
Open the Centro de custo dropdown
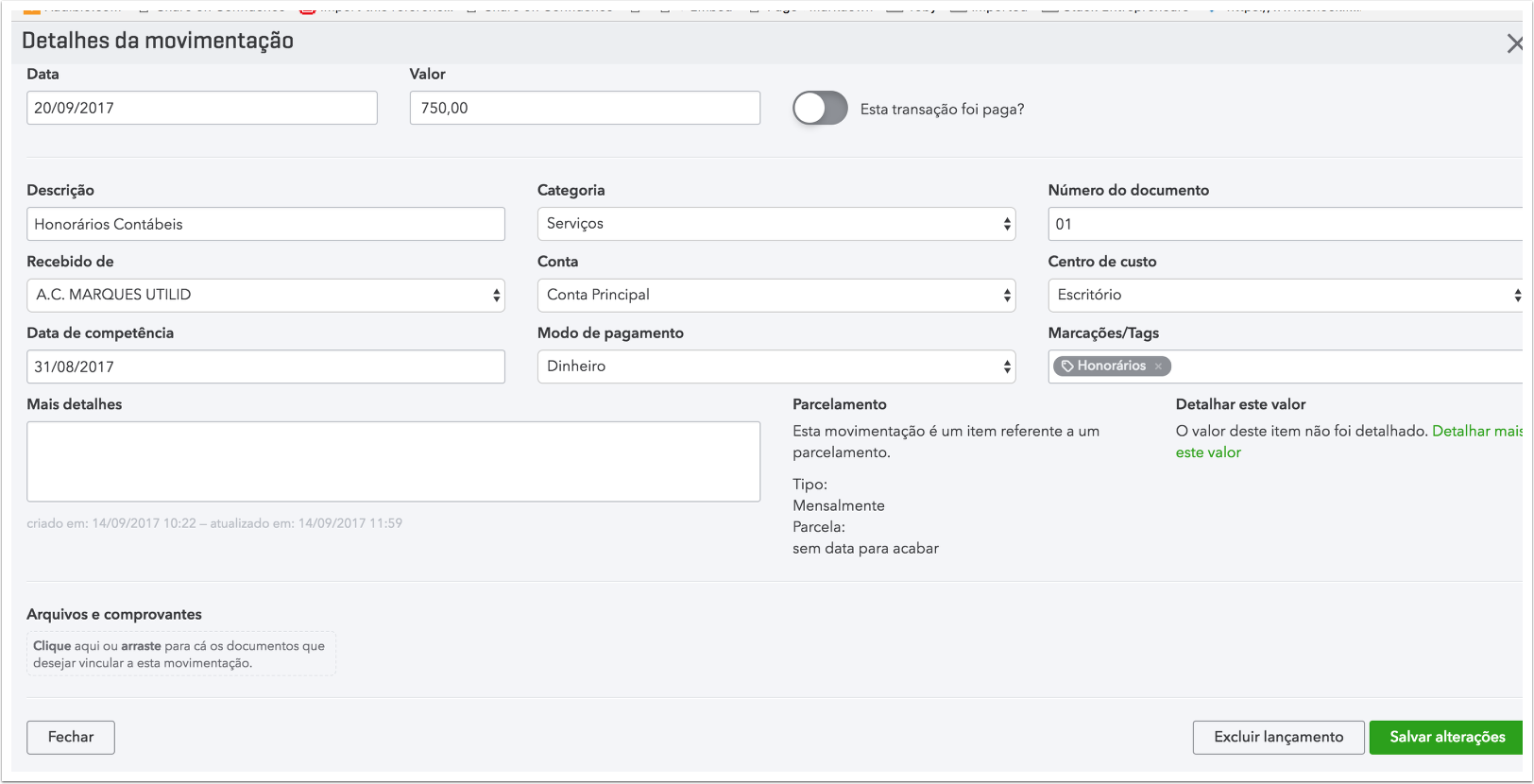(x=1285, y=296)
